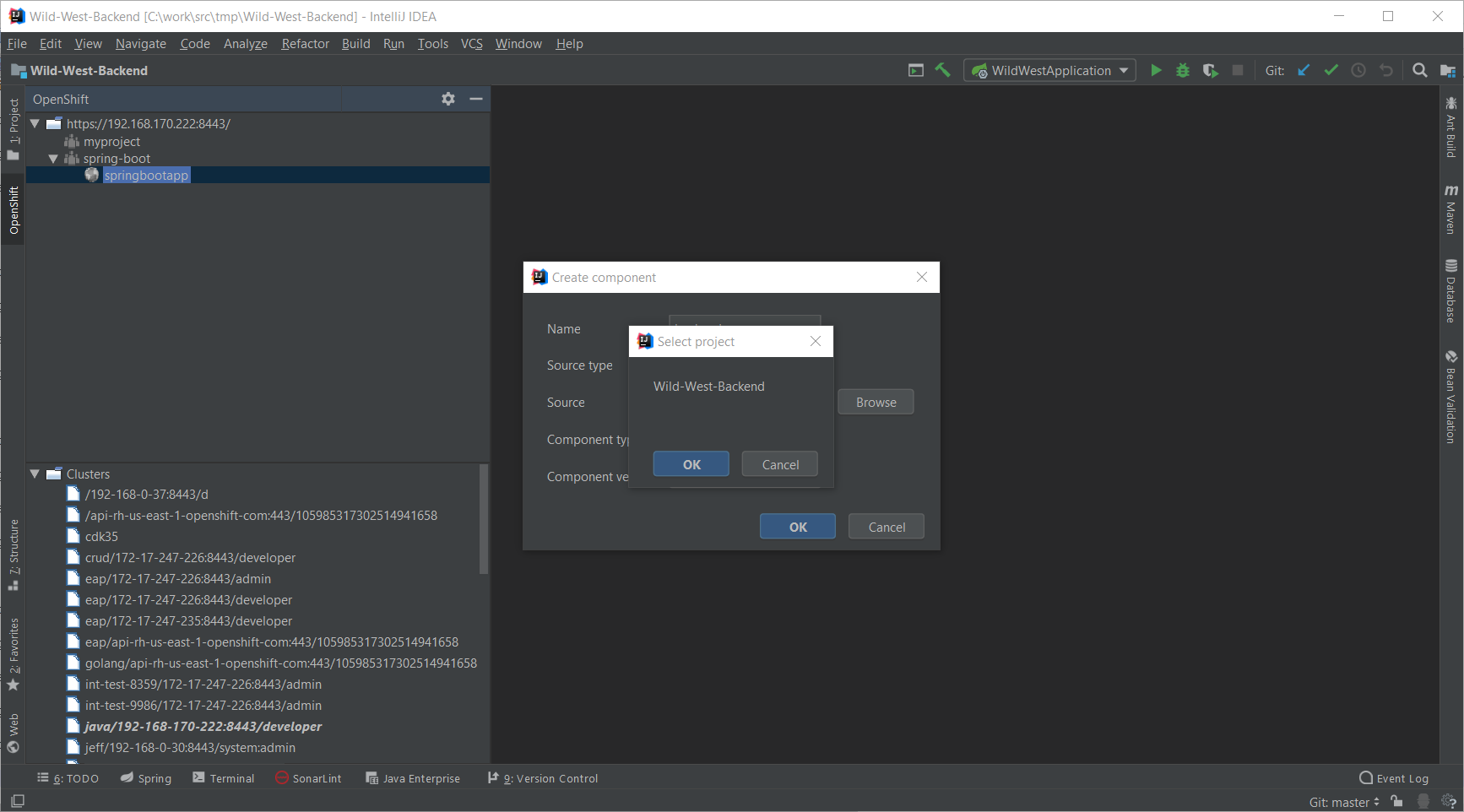Revert changes with the undo arrow icon
Viewport: 1464px width, 812px height.
[1385, 70]
